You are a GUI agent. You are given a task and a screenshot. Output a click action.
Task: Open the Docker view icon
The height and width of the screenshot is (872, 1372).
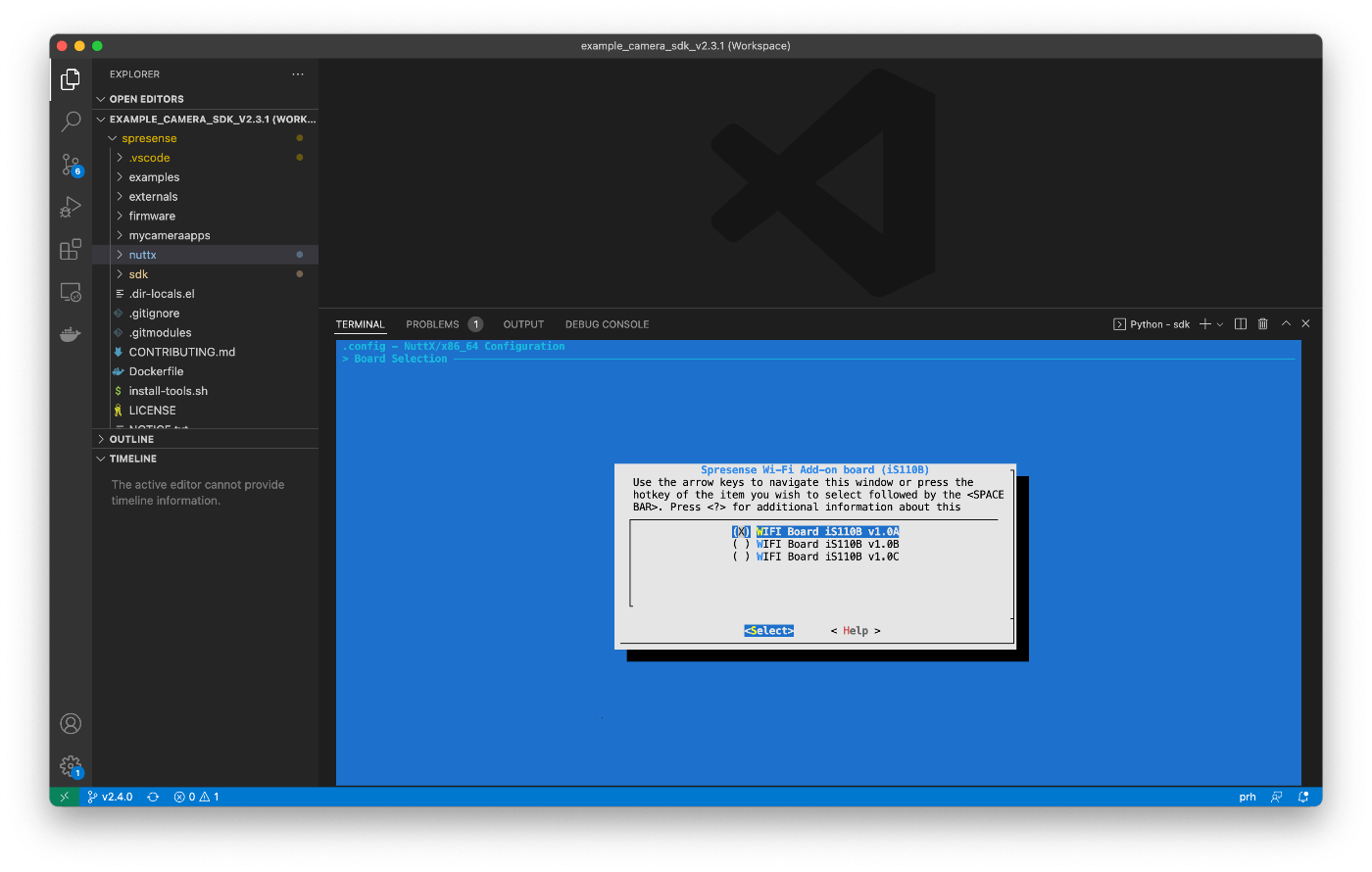71,335
